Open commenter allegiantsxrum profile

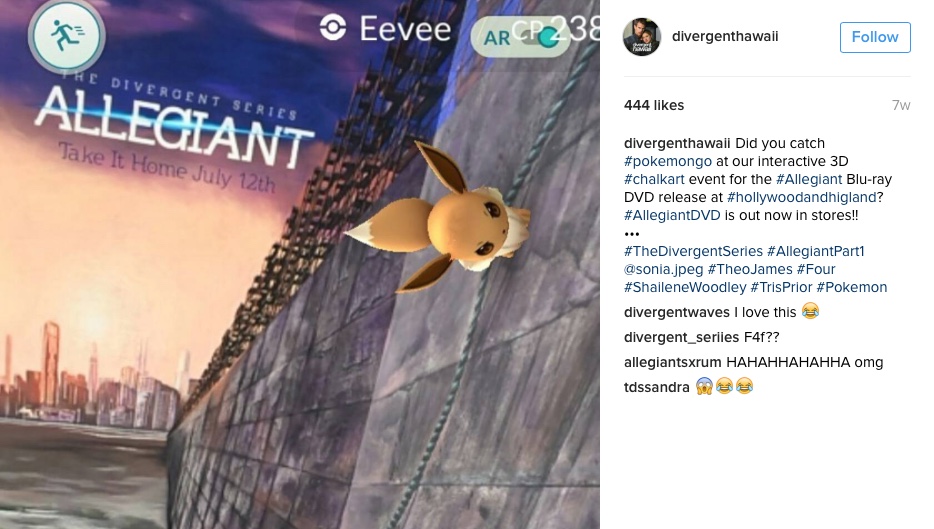click(x=673, y=362)
